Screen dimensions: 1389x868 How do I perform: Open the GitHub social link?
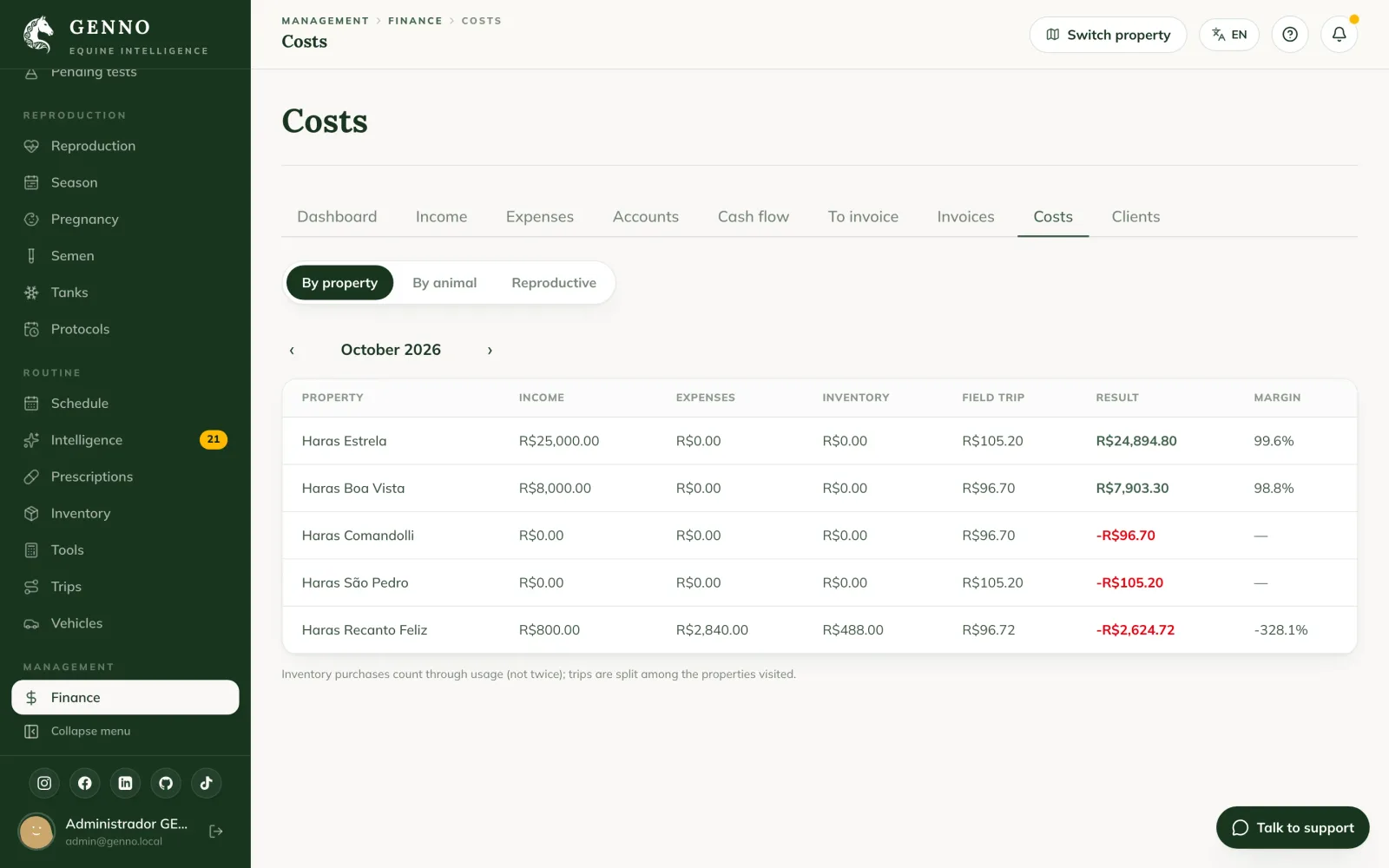[x=166, y=783]
